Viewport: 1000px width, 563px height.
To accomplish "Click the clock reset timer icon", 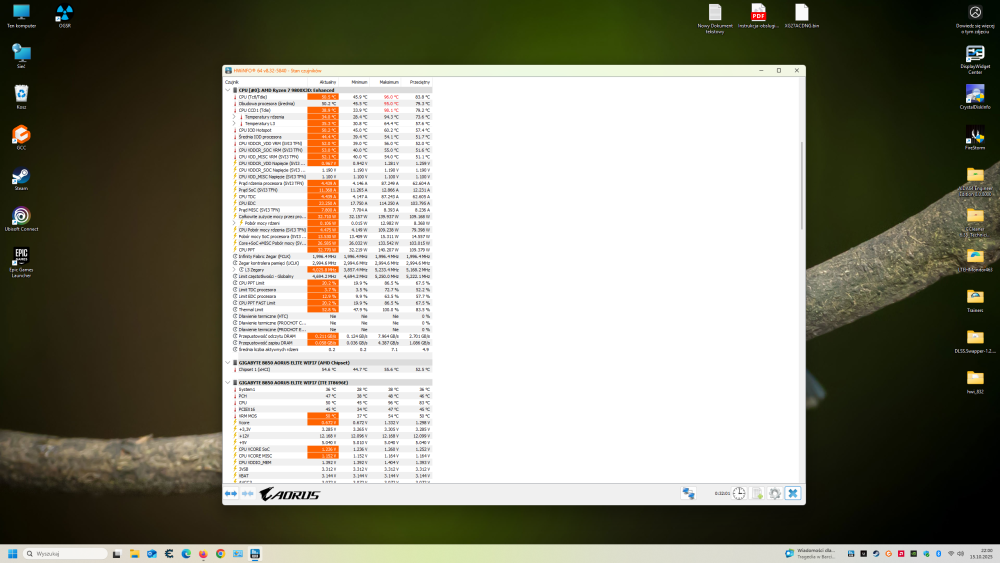I will click(738, 493).
